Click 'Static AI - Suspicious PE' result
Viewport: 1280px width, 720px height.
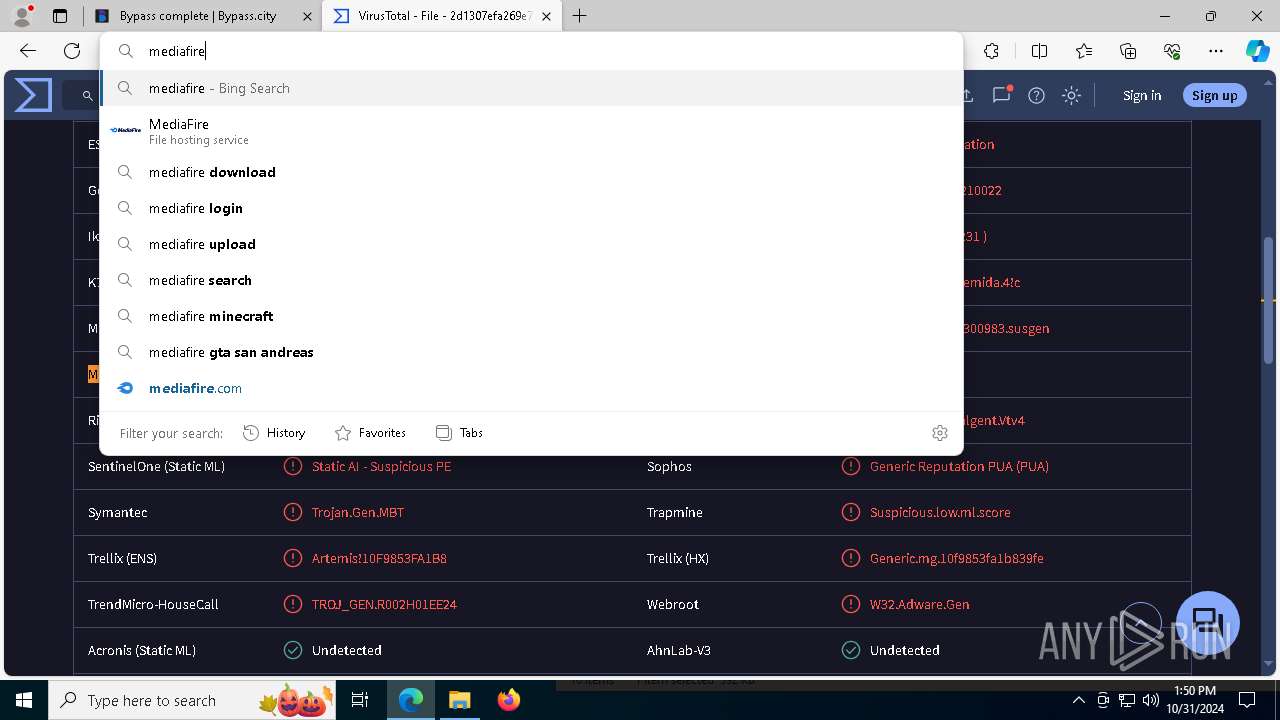click(381, 466)
